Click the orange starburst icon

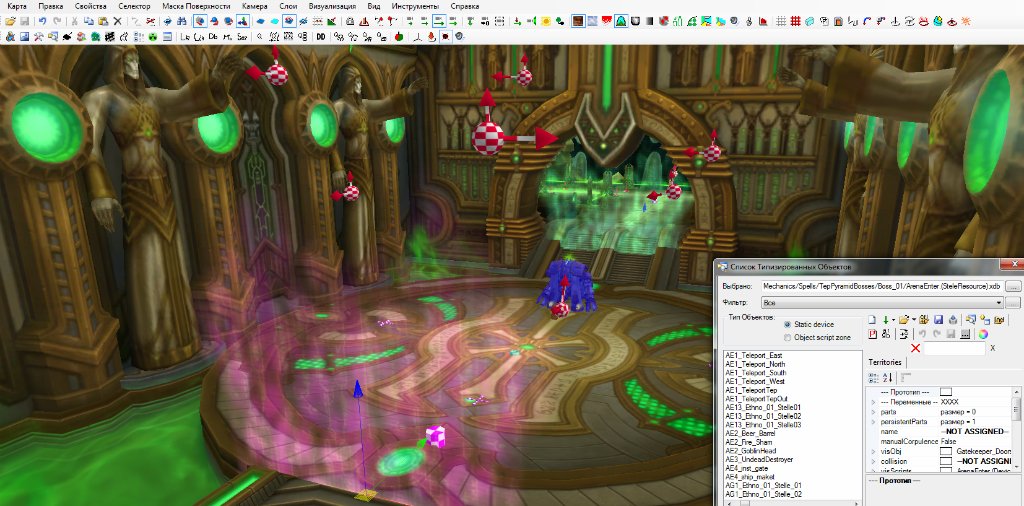click(x=966, y=21)
